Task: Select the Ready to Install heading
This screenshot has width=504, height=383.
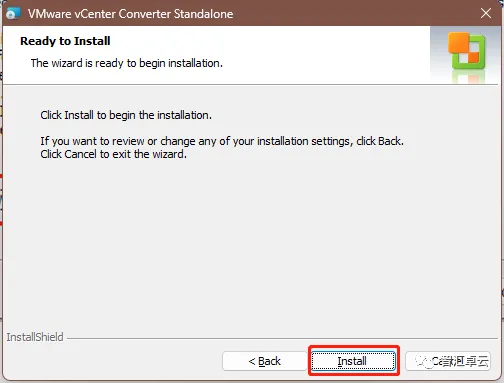Action: coord(65,41)
